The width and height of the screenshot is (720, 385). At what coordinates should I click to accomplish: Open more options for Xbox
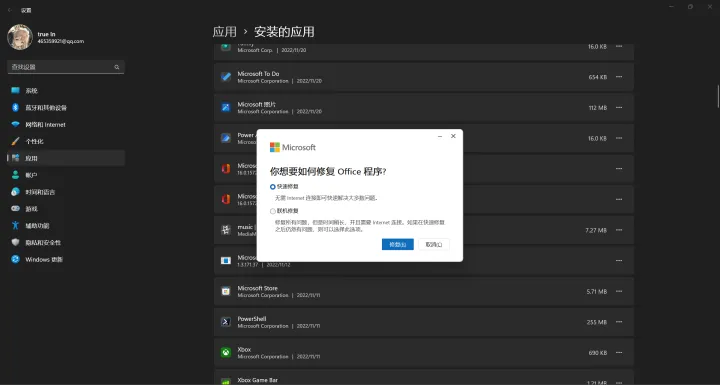point(619,352)
